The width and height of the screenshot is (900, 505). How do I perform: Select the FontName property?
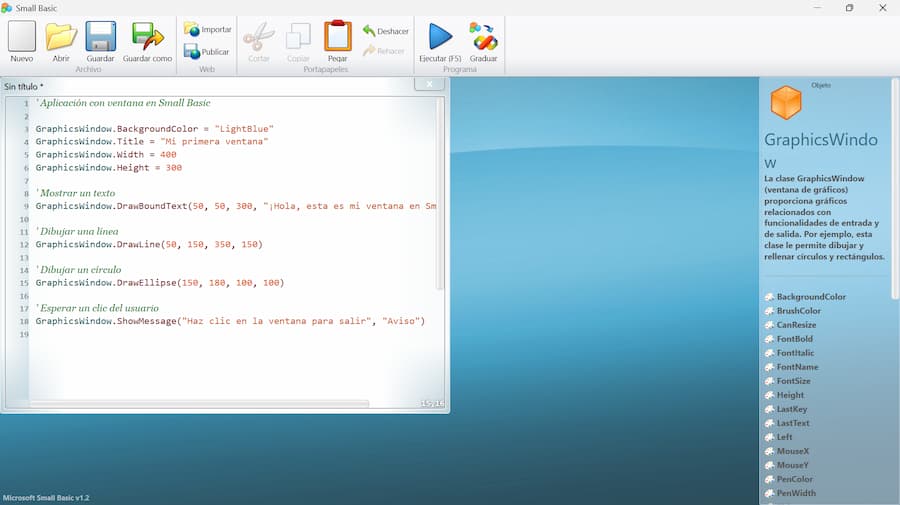797,367
